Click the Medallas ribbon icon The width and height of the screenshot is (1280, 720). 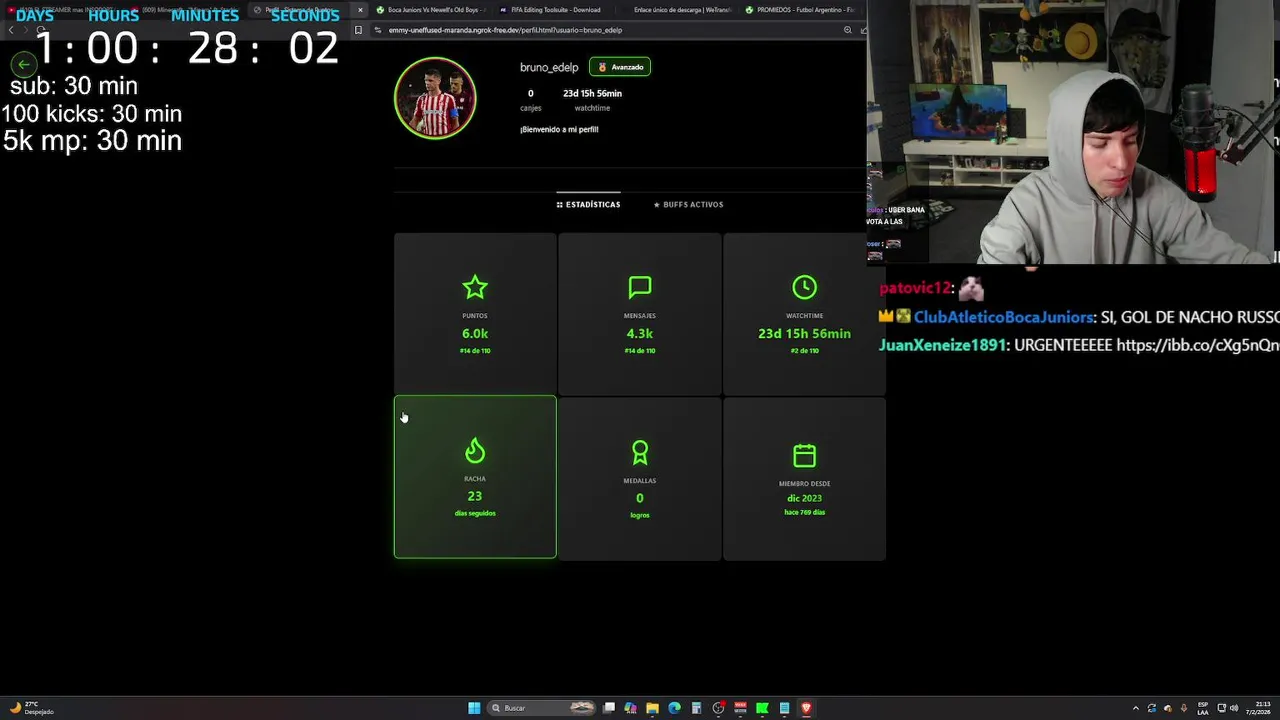(x=640, y=453)
